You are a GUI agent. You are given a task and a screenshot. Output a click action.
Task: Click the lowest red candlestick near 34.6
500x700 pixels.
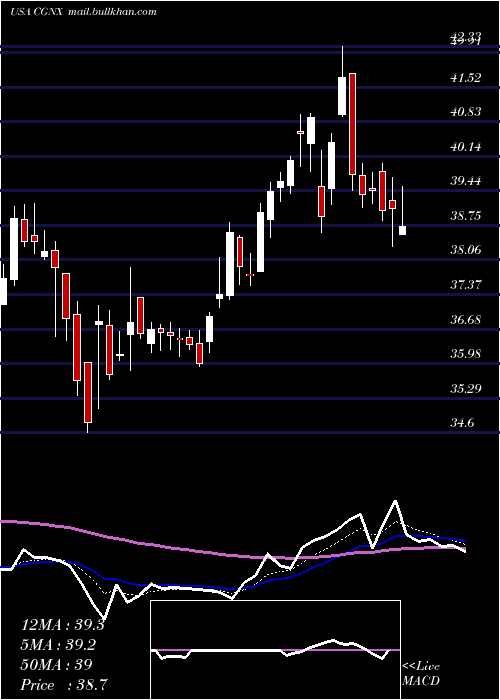click(x=88, y=392)
